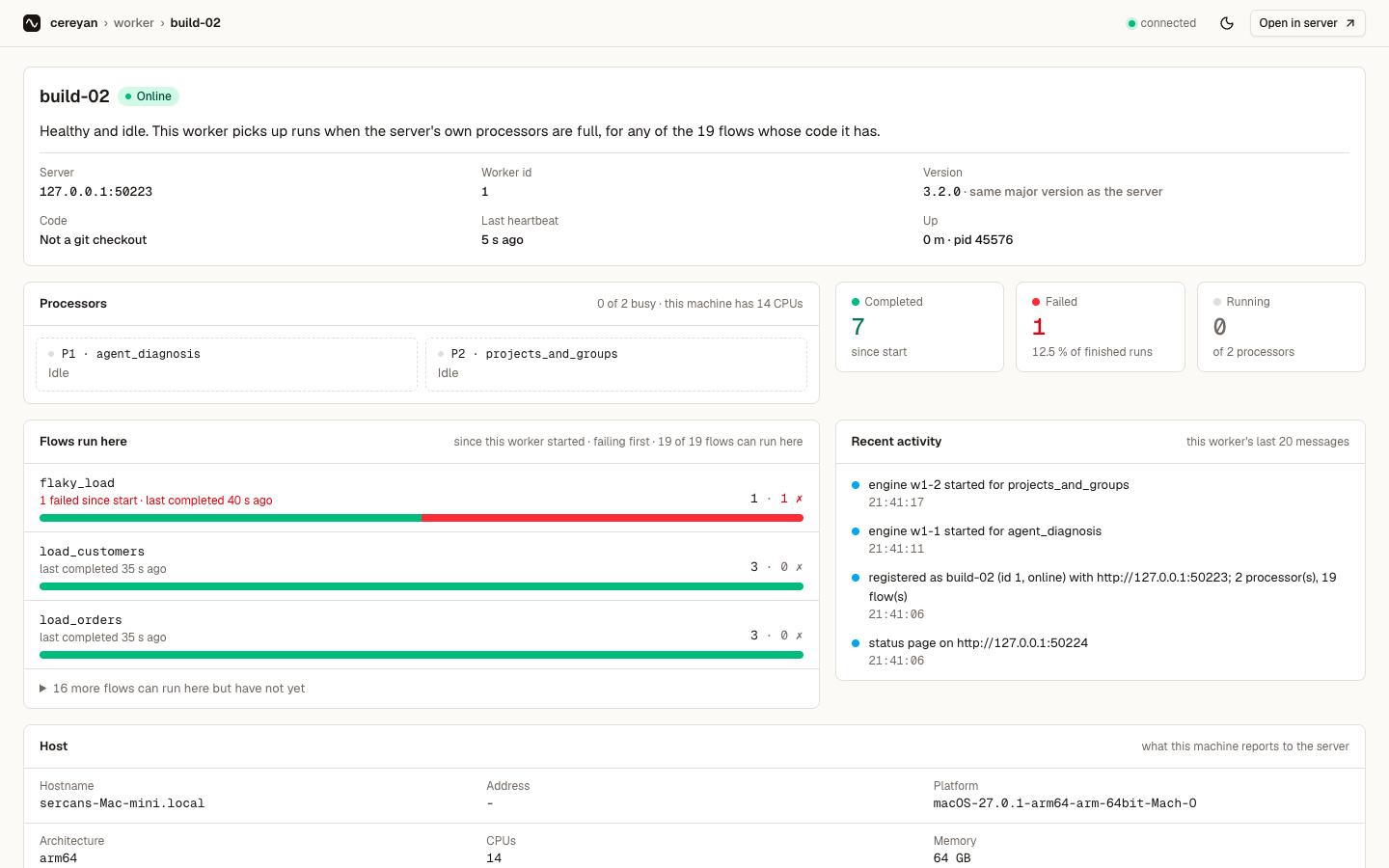This screenshot has width=1389, height=868.
Task: Click registered as build-02 activity message
Action: coord(1103,587)
